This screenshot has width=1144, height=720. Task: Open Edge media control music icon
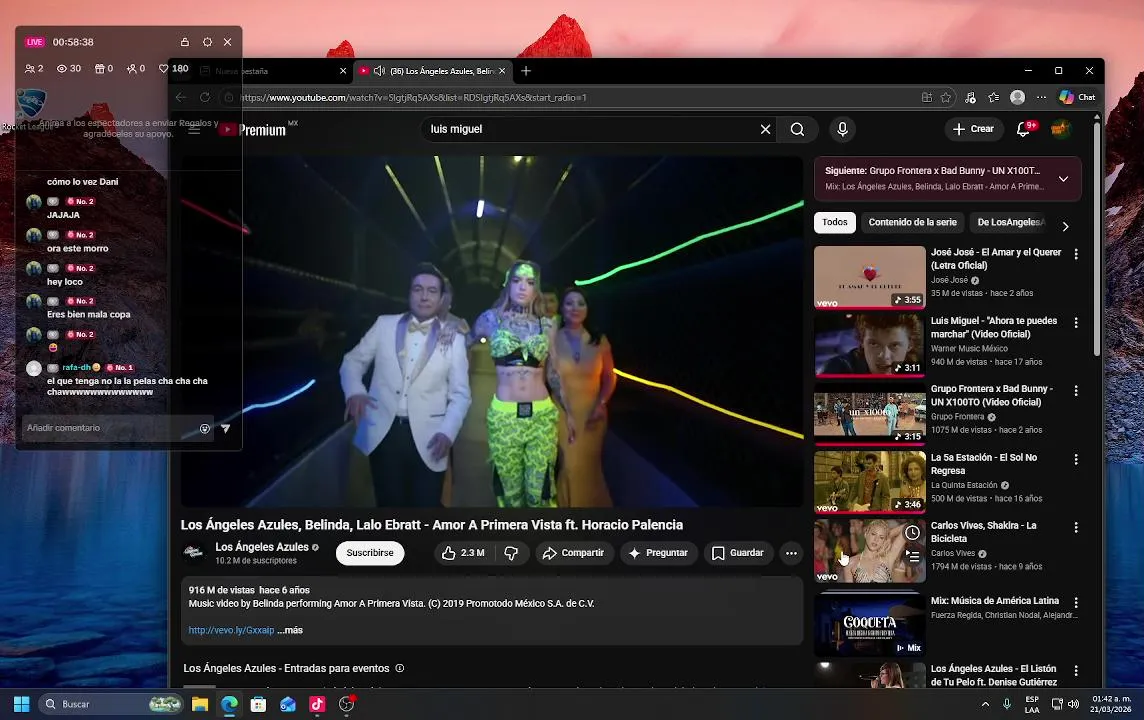pyautogui.click(x=970, y=97)
